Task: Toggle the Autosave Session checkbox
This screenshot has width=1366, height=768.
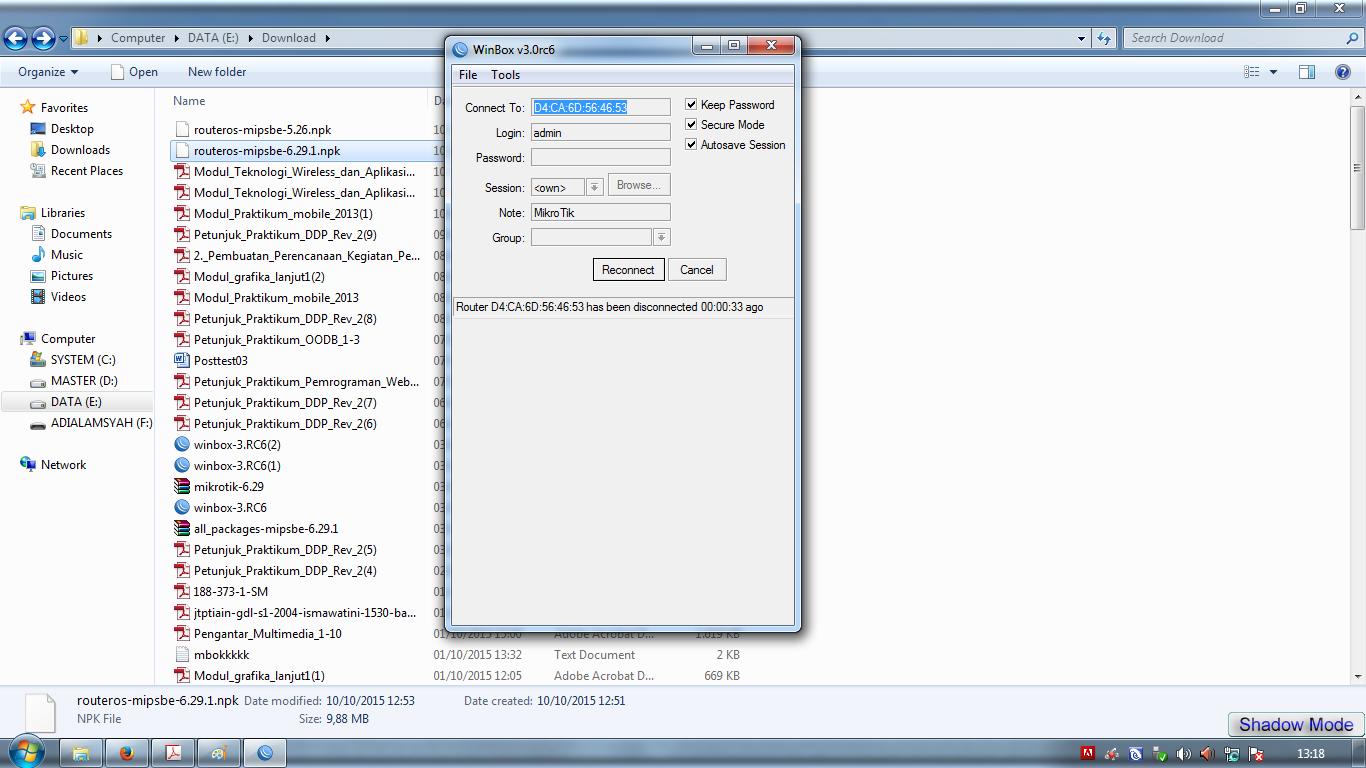Action: pos(691,144)
